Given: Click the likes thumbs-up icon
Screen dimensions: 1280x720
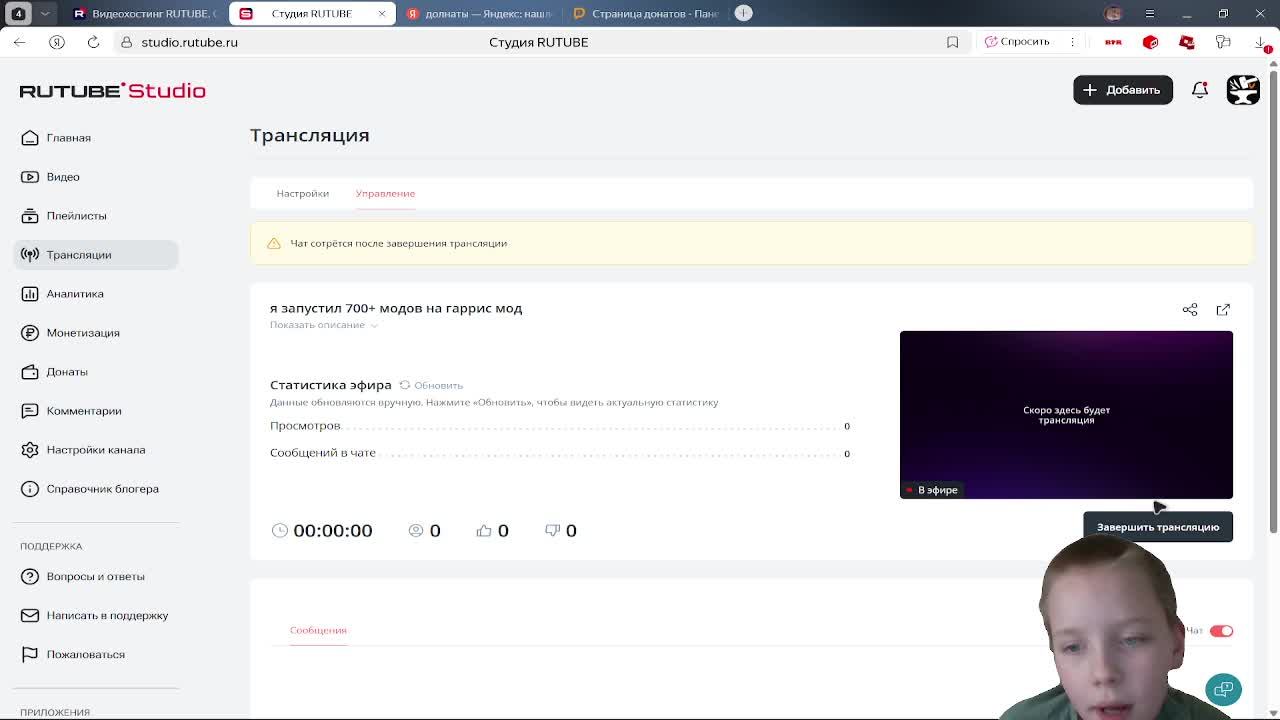Looking at the screenshot, I should [x=484, y=530].
